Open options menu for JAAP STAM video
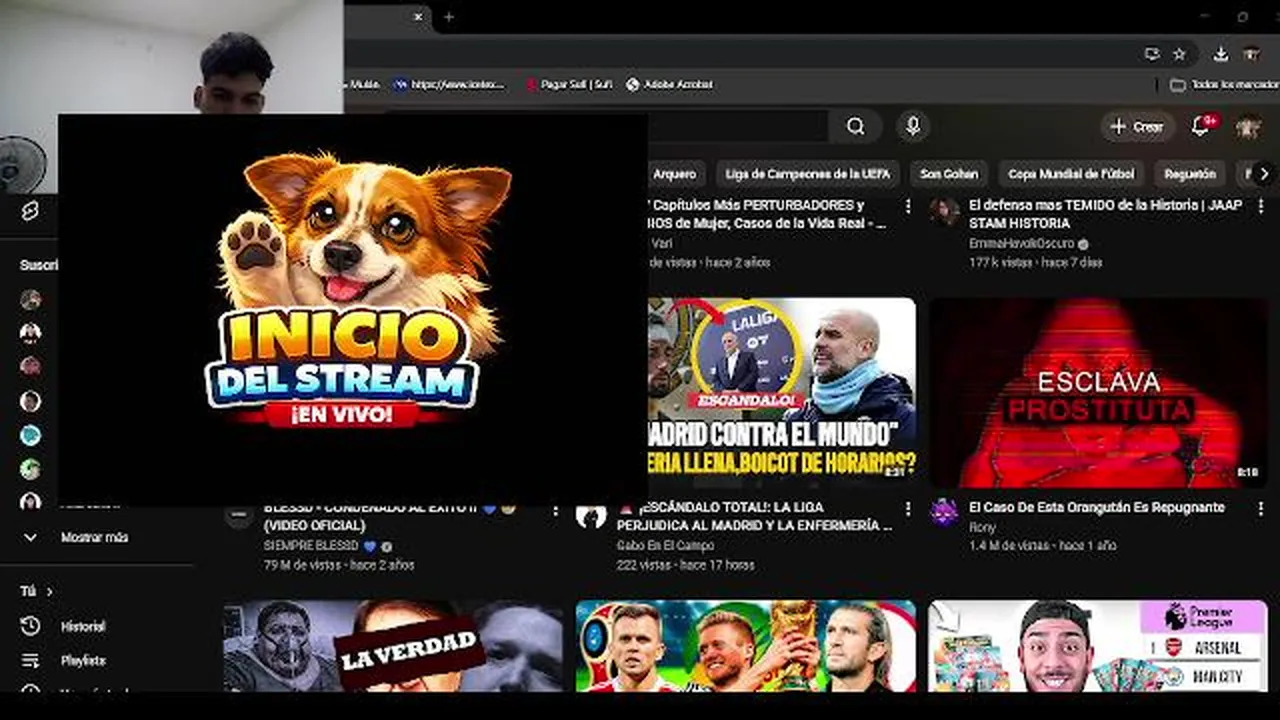 1259,206
